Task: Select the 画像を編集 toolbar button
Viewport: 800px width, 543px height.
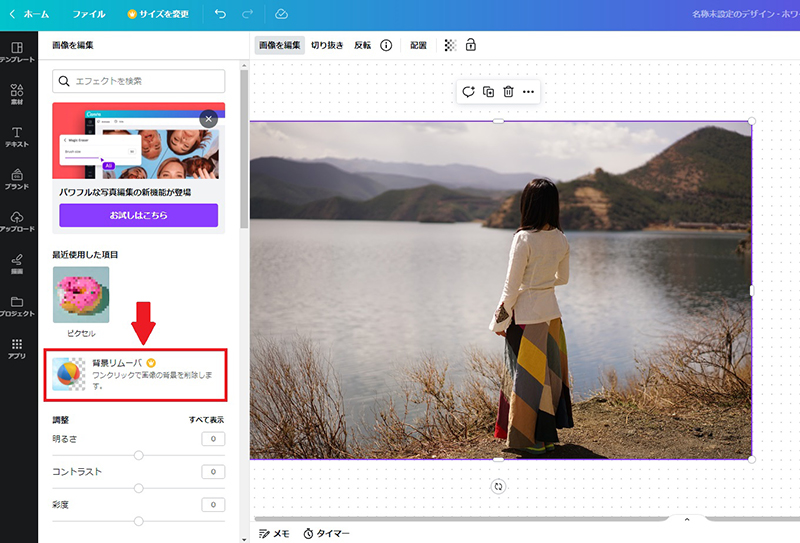Action: point(280,45)
